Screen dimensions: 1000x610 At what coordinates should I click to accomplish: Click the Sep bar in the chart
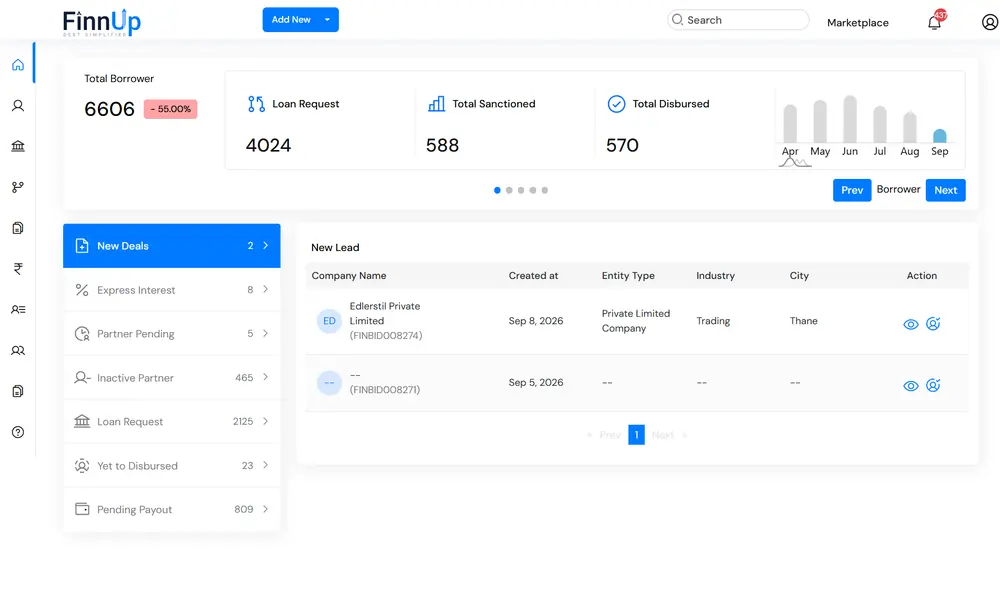939,135
